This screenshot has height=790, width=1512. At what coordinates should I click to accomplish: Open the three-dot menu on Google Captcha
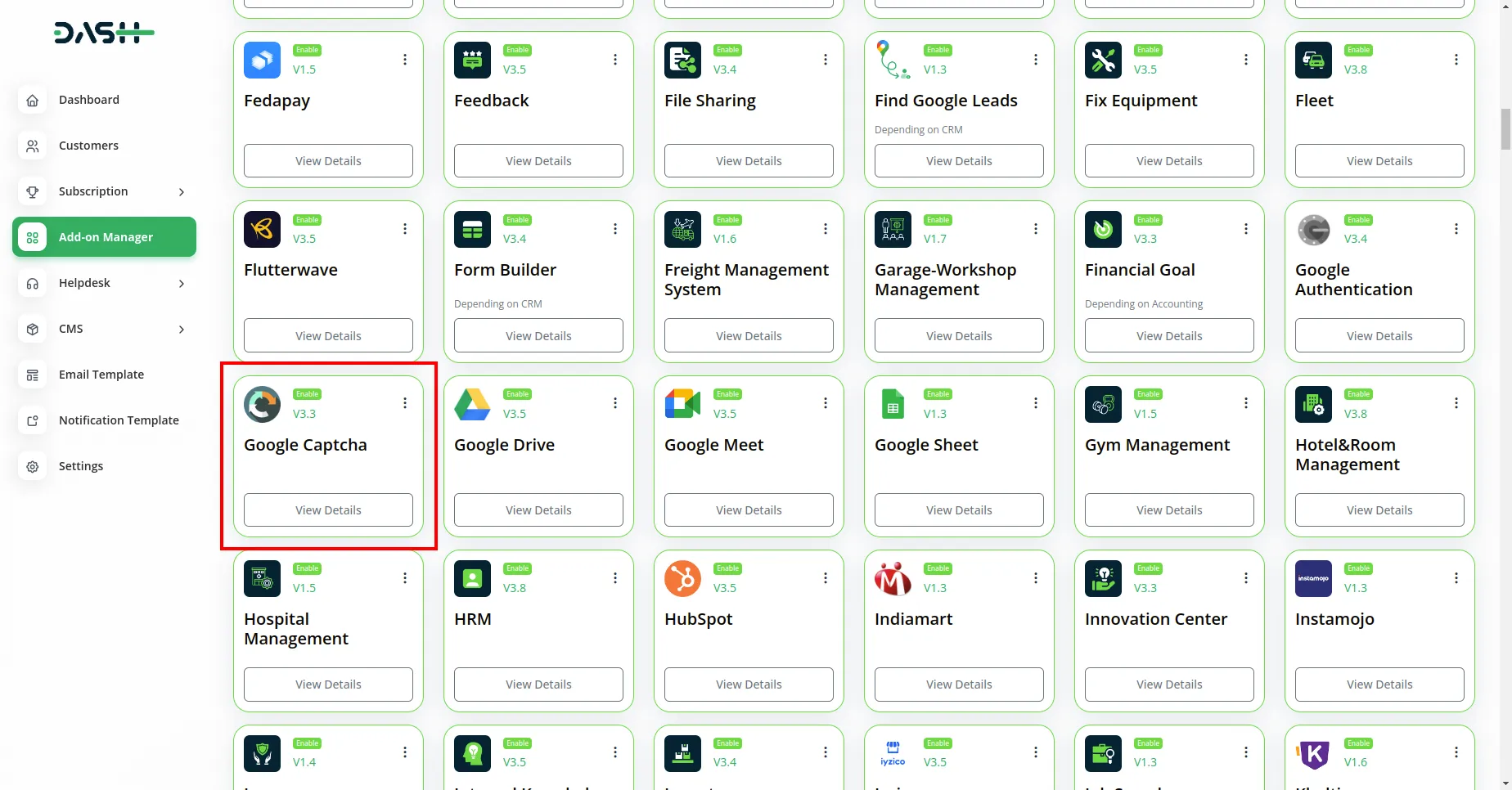[405, 403]
